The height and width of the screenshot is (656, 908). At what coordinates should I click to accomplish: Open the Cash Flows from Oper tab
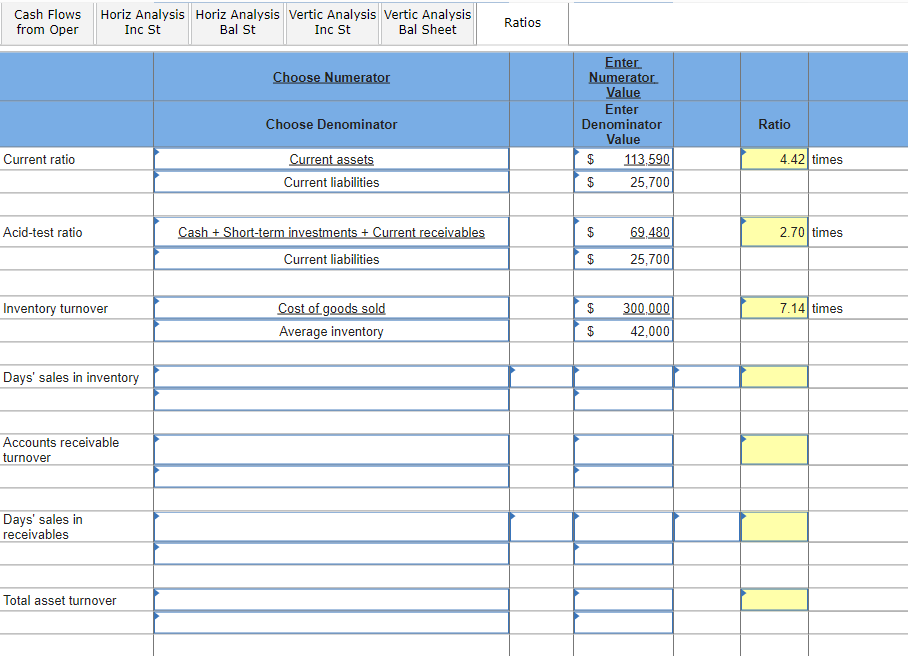coord(47,23)
